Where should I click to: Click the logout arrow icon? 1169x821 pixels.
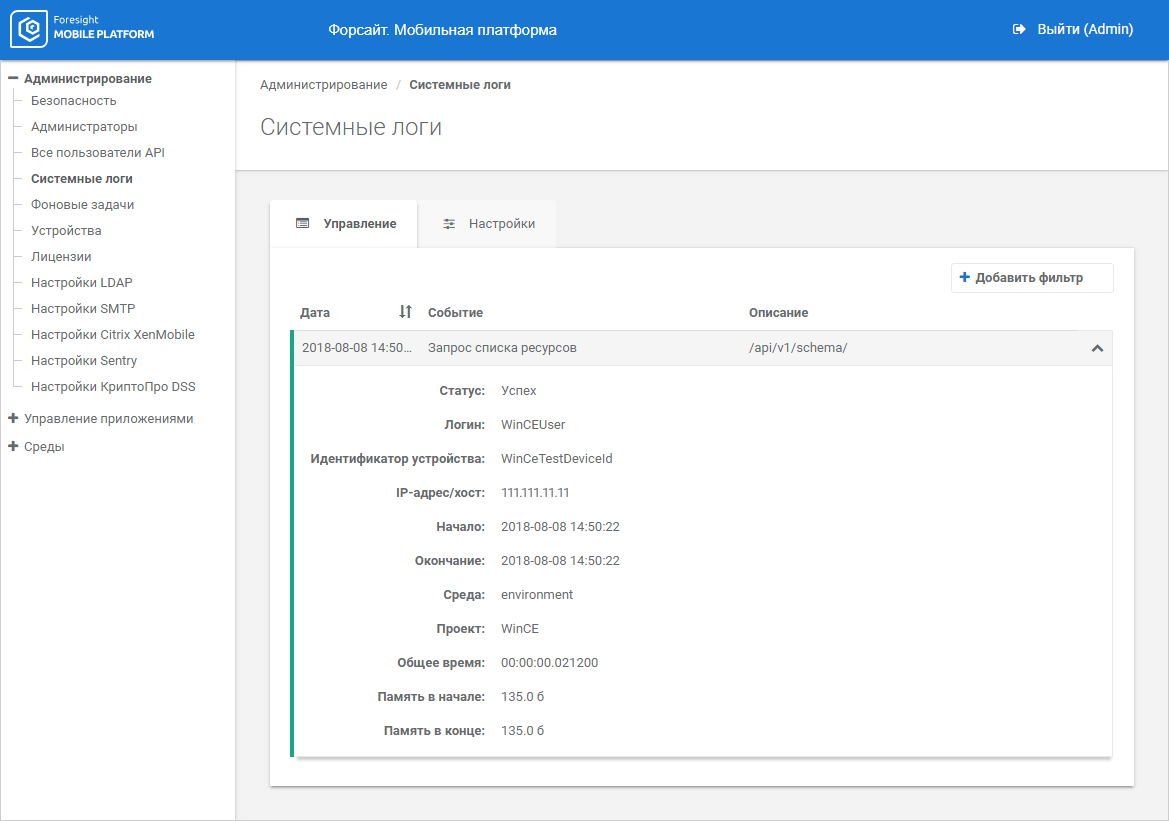[x=1019, y=30]
